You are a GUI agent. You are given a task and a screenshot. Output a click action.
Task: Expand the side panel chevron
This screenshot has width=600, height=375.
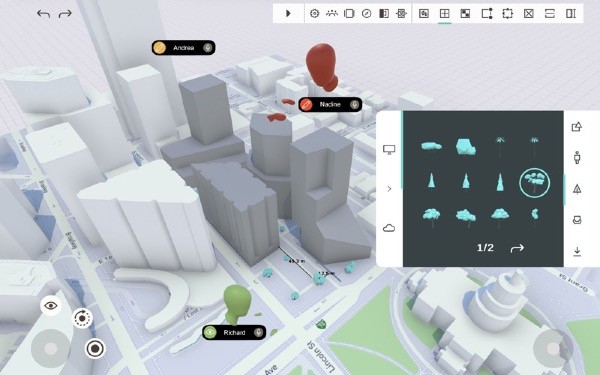pos(389,189)
